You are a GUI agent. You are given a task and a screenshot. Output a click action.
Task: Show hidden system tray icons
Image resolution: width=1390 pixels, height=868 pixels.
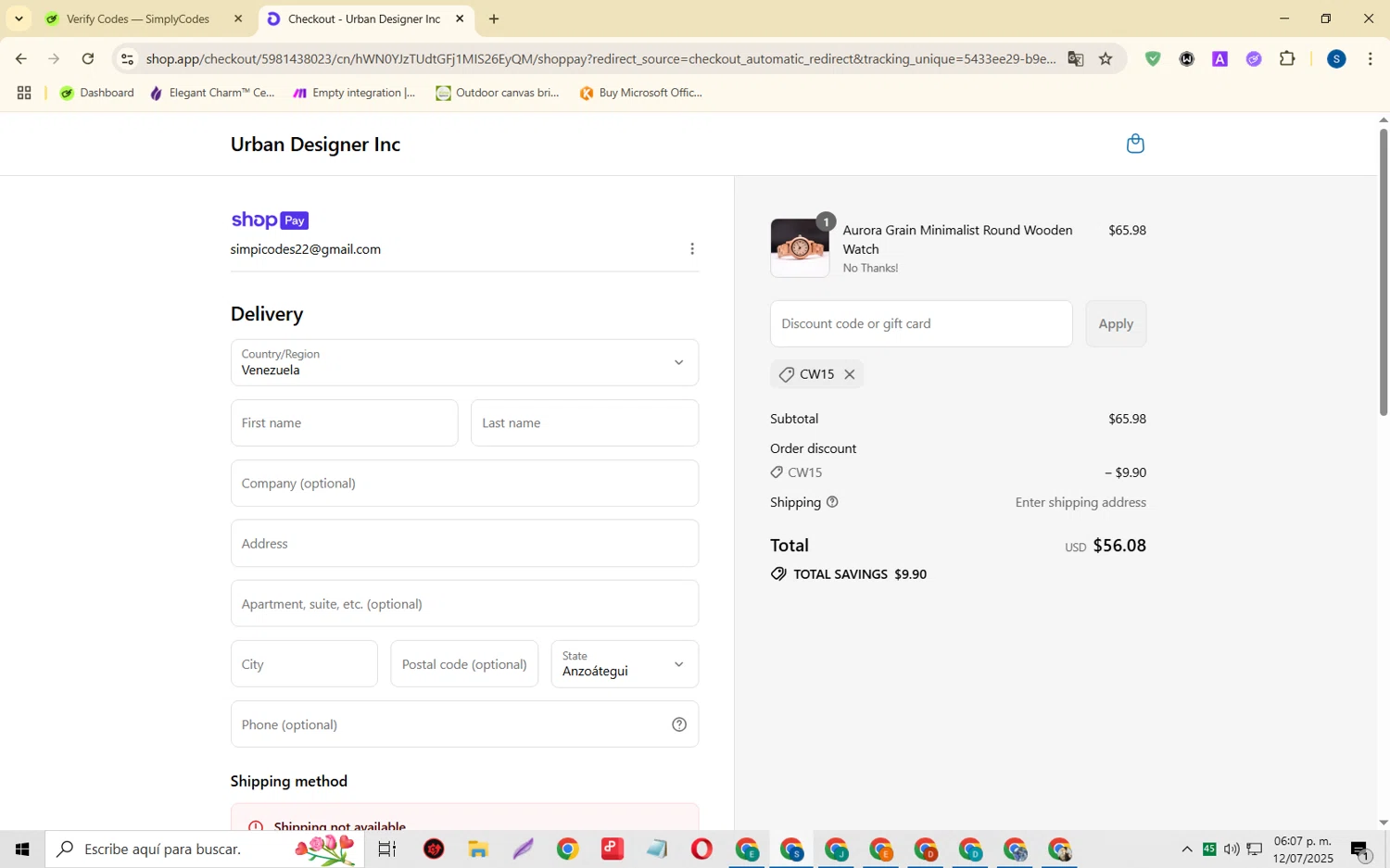(1187, 849)
